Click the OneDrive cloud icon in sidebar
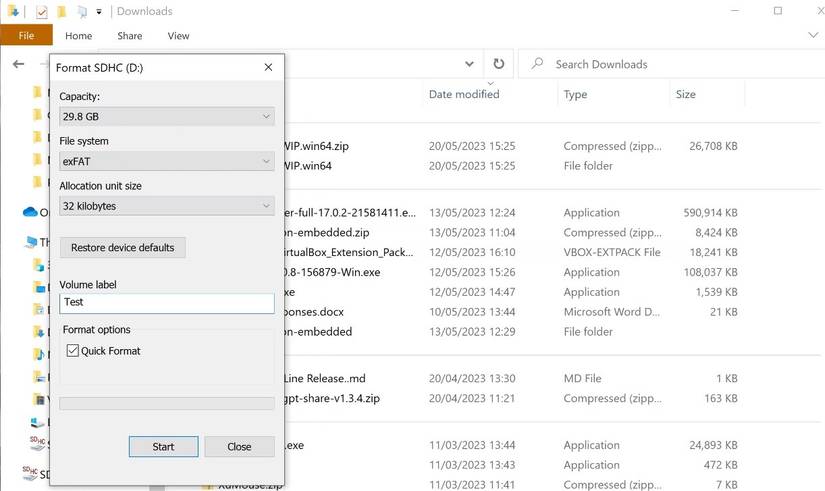This screenshot has height=491, width=825. [30, 212]
